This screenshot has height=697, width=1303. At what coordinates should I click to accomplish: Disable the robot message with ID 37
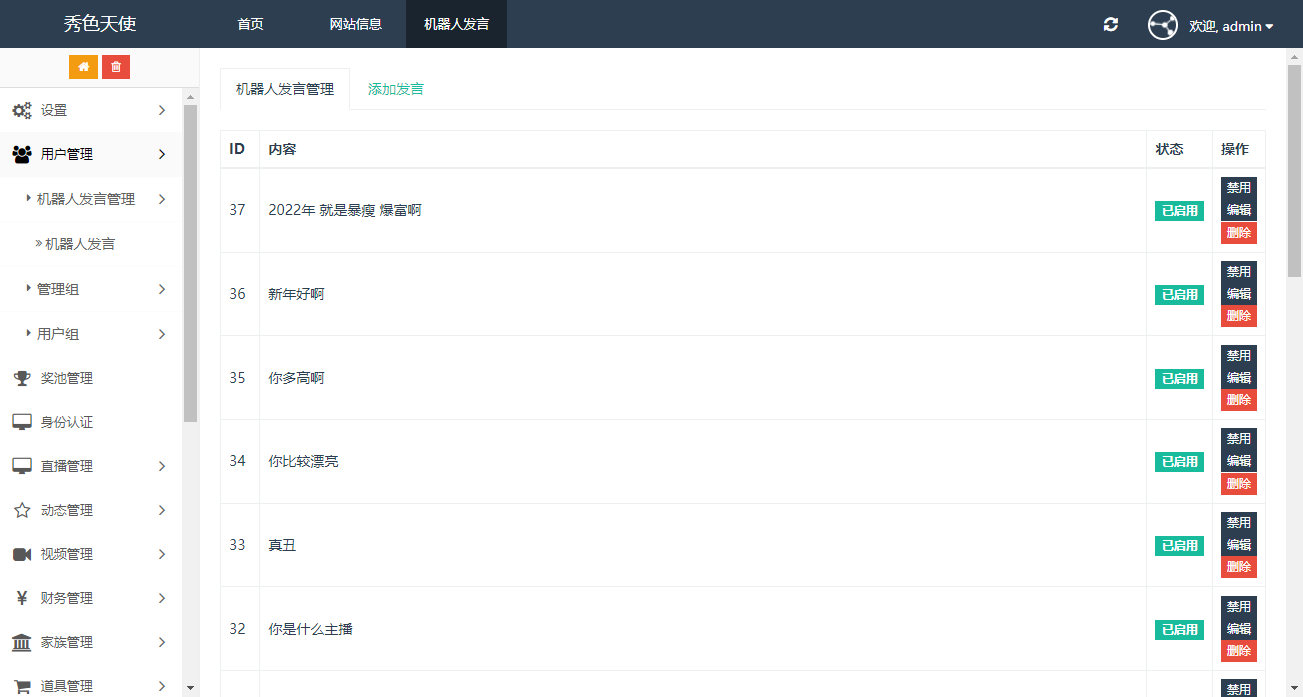(1238, 188)
